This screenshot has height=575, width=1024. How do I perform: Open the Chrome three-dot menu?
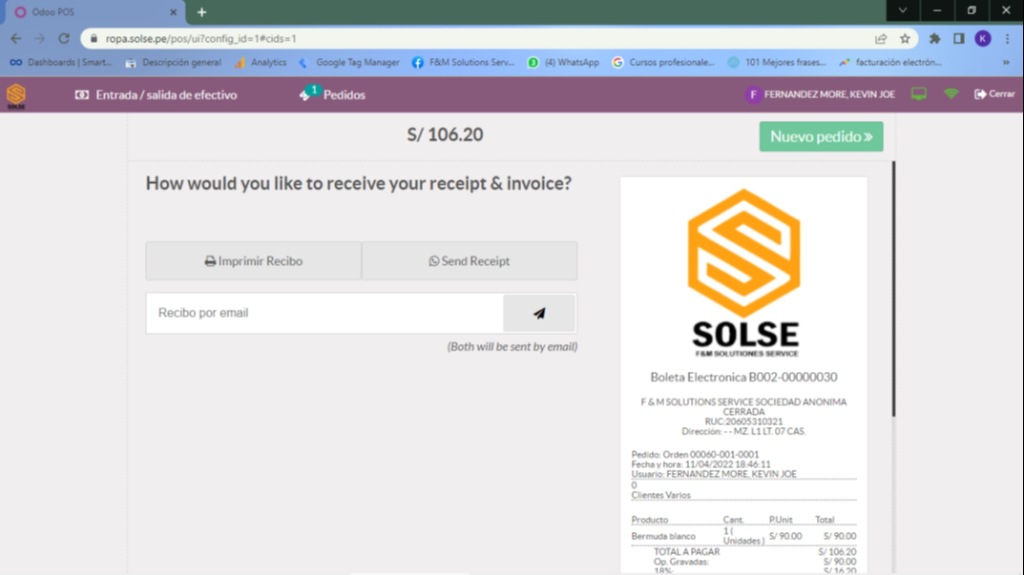click(x=1007, y=39)
